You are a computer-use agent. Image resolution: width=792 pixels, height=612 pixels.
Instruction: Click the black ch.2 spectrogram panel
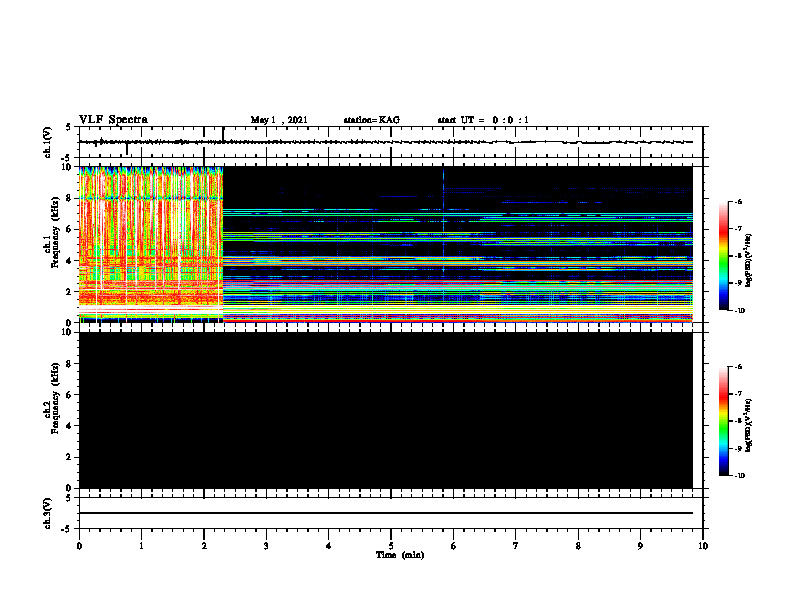tap(386, 410)
